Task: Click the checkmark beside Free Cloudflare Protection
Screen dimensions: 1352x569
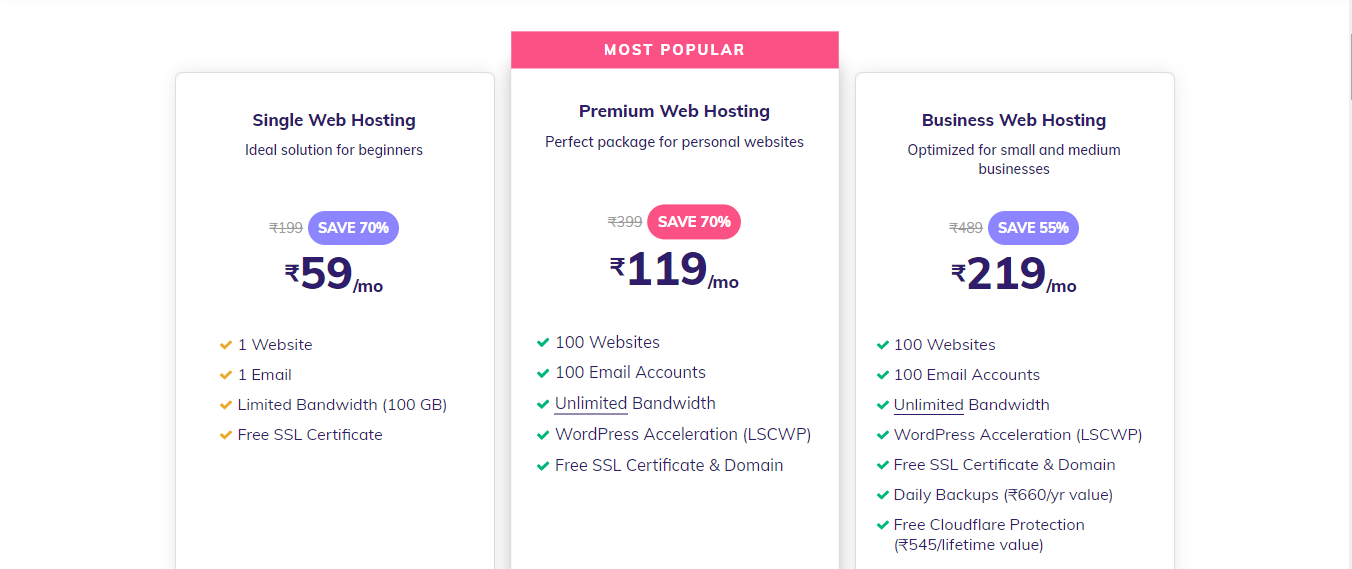Action: point(883,525)
